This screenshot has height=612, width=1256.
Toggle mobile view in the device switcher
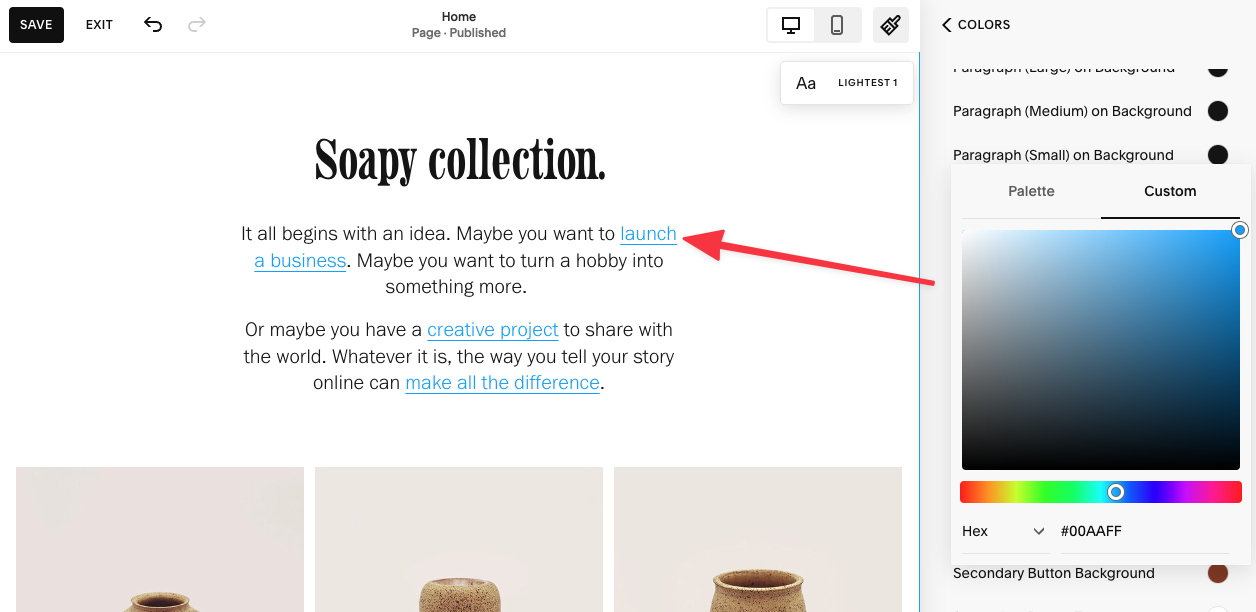(838, 25)
